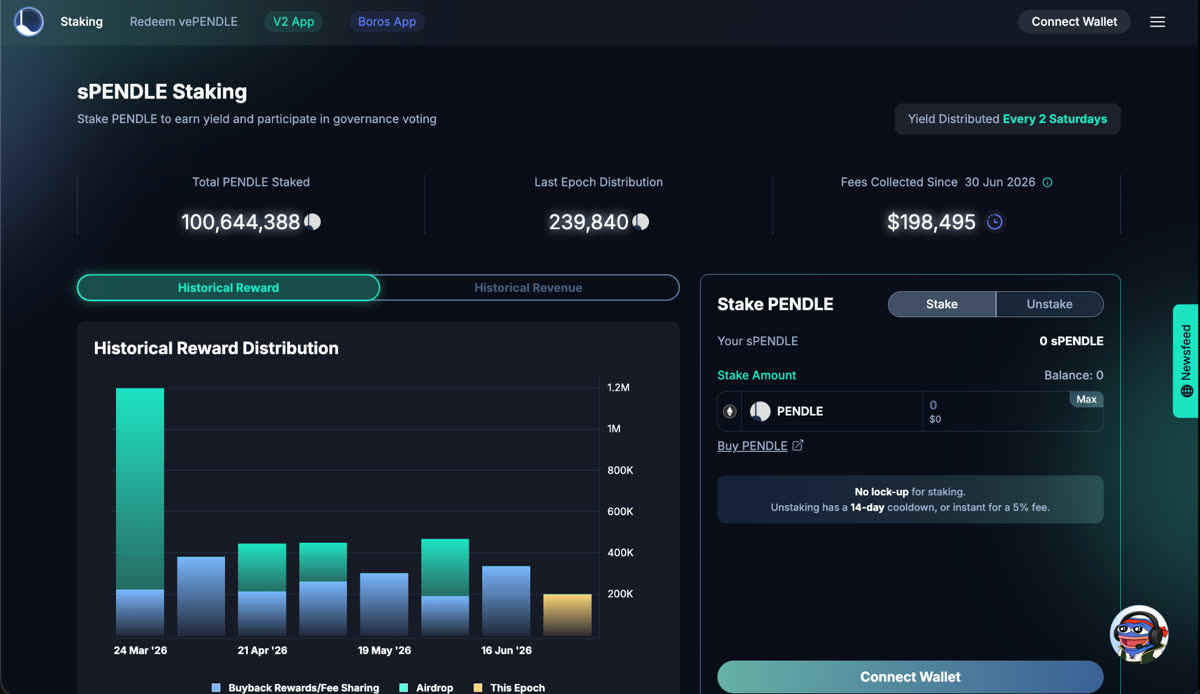
Task: Click the Stake Amount label
Action: pos(757,375)
